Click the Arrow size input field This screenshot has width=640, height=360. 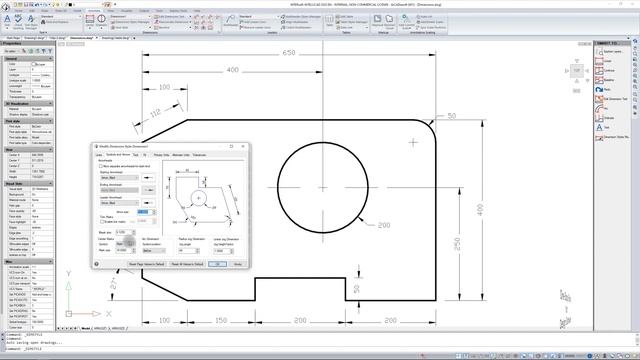(x=144, y=212)
